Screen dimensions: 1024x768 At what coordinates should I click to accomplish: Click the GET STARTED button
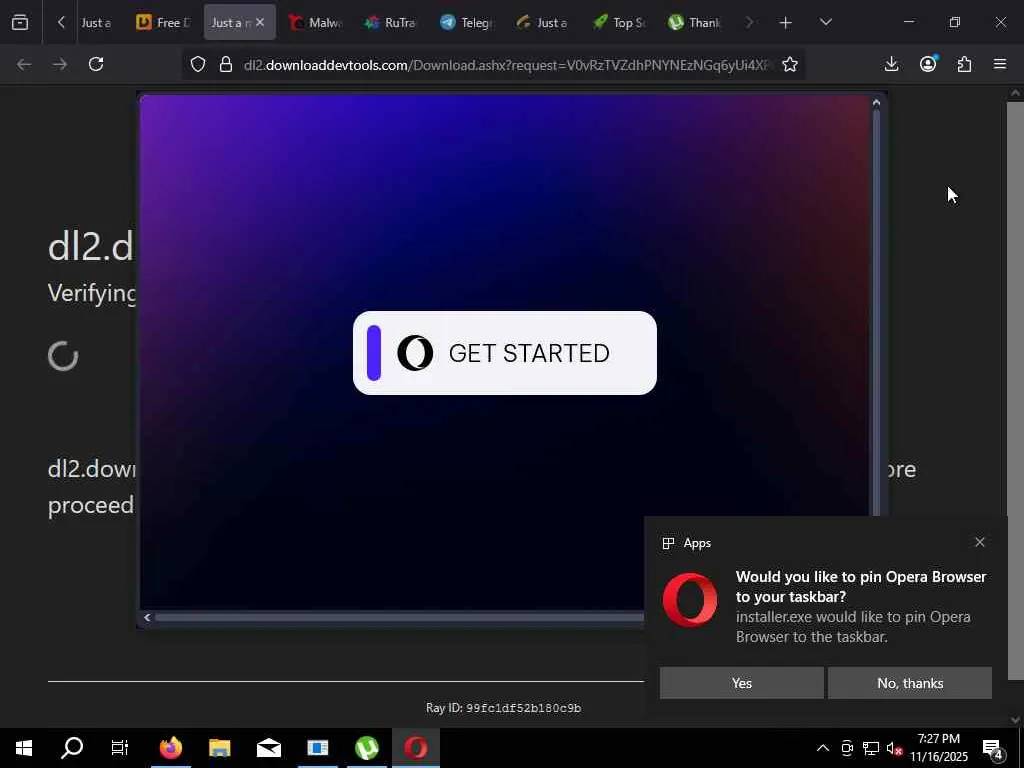click(x=505, y=353)
